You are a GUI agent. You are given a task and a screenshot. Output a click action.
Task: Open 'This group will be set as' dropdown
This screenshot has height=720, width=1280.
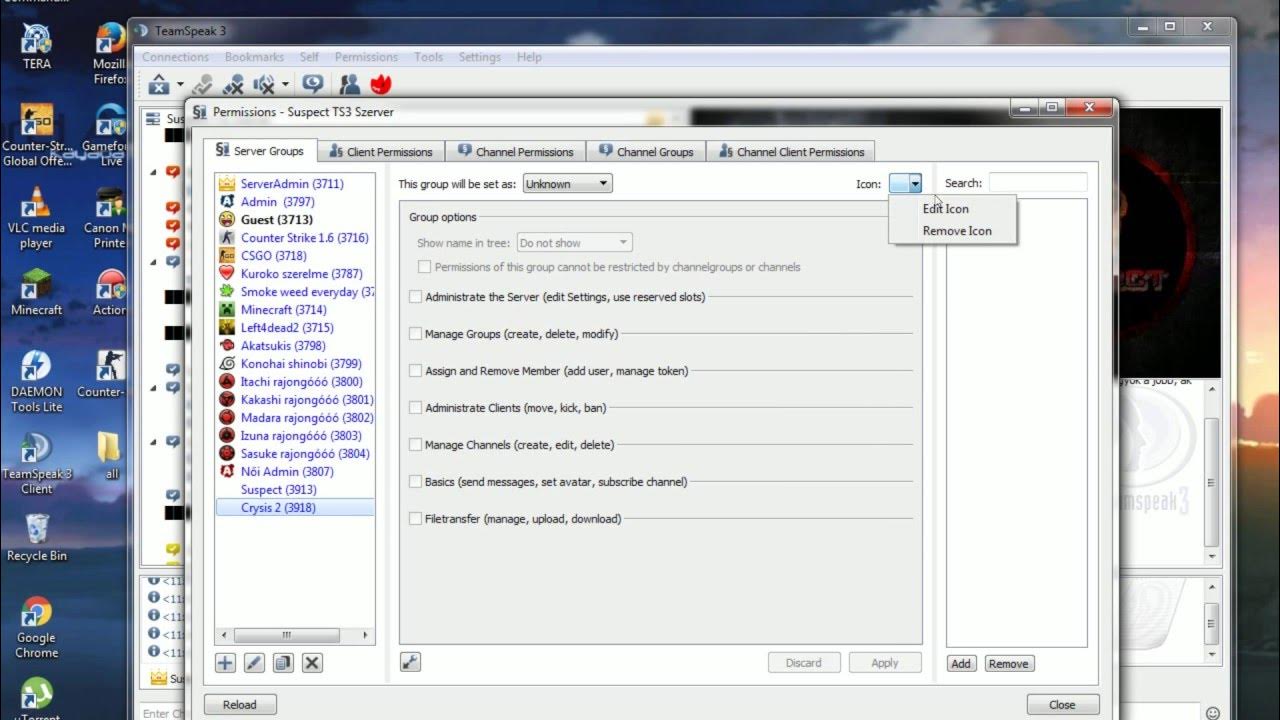click(x=567, y=184)
